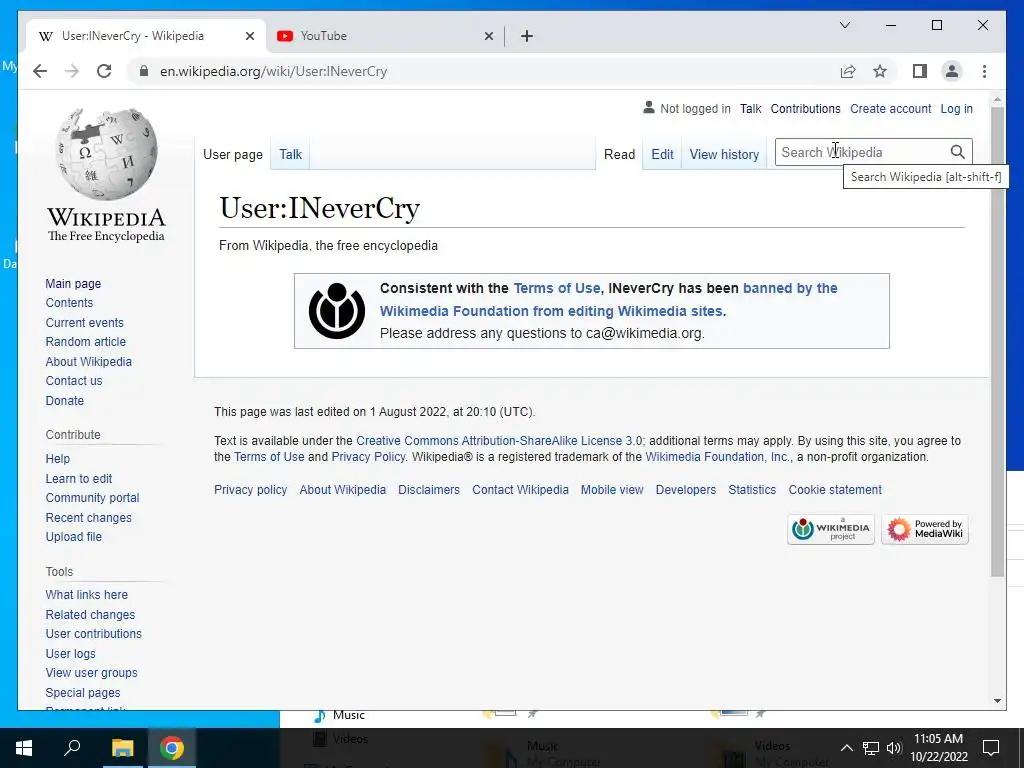Open the Chrome profile avatar

[952, 71]
